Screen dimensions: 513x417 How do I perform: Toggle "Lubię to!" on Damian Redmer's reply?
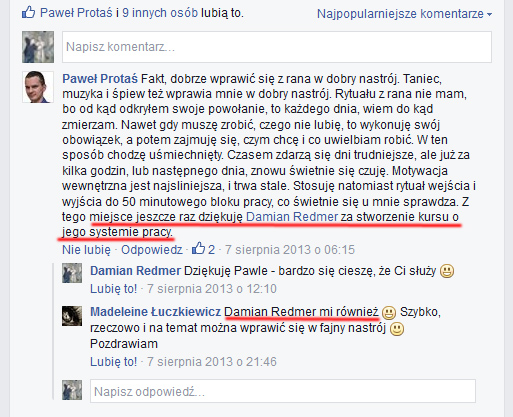point(114,289)
